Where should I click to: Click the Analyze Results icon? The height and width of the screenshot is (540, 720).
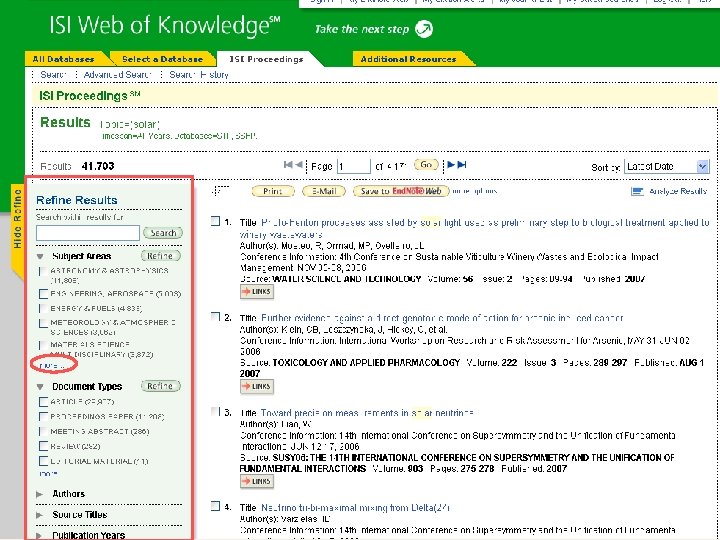(x=637, y=191)
